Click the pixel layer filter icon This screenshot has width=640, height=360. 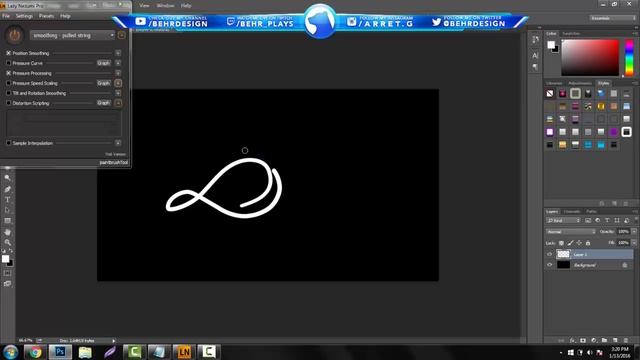[588, 220]
